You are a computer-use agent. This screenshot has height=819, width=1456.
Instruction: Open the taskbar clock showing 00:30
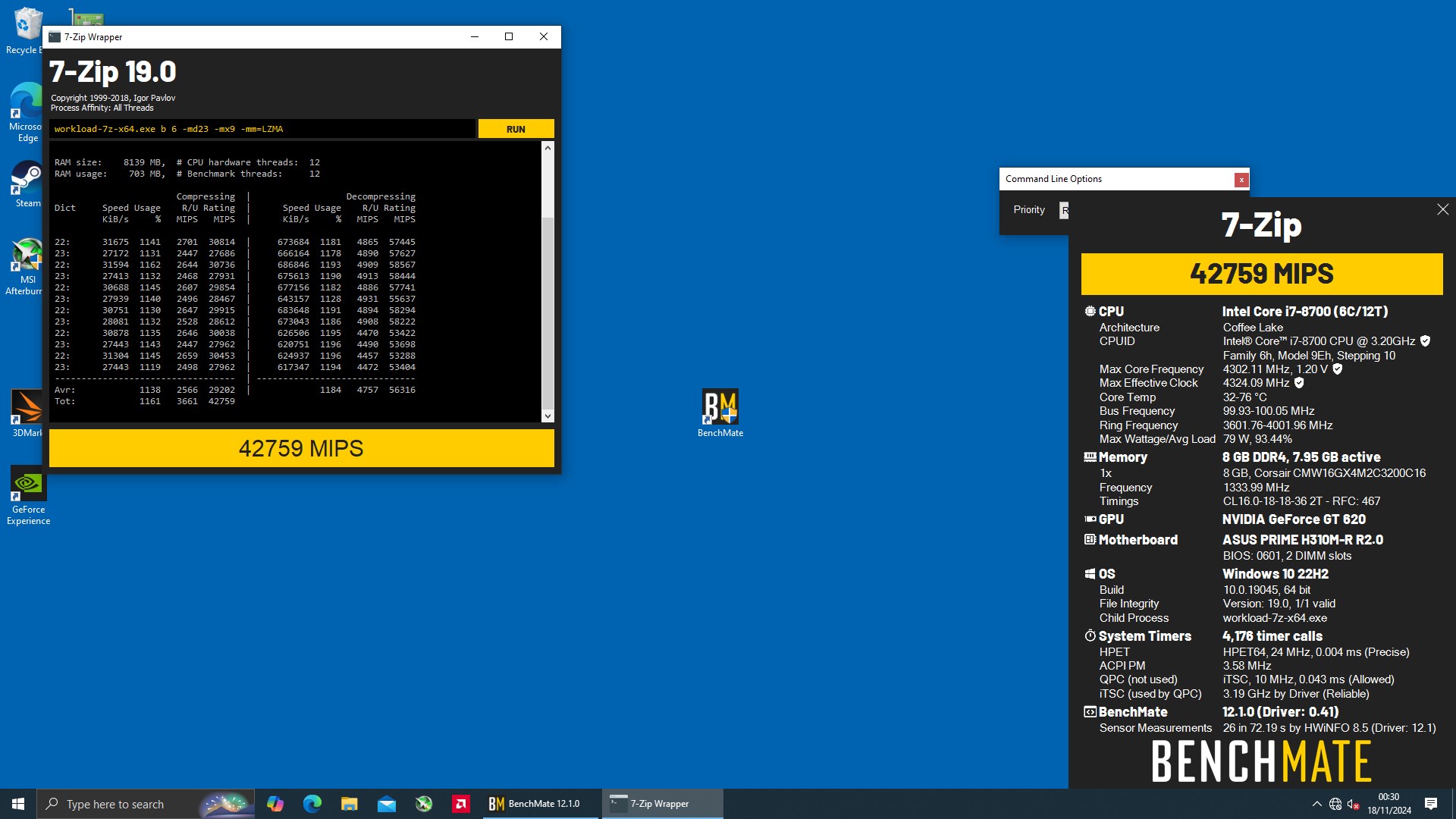tap(1389, 804)
